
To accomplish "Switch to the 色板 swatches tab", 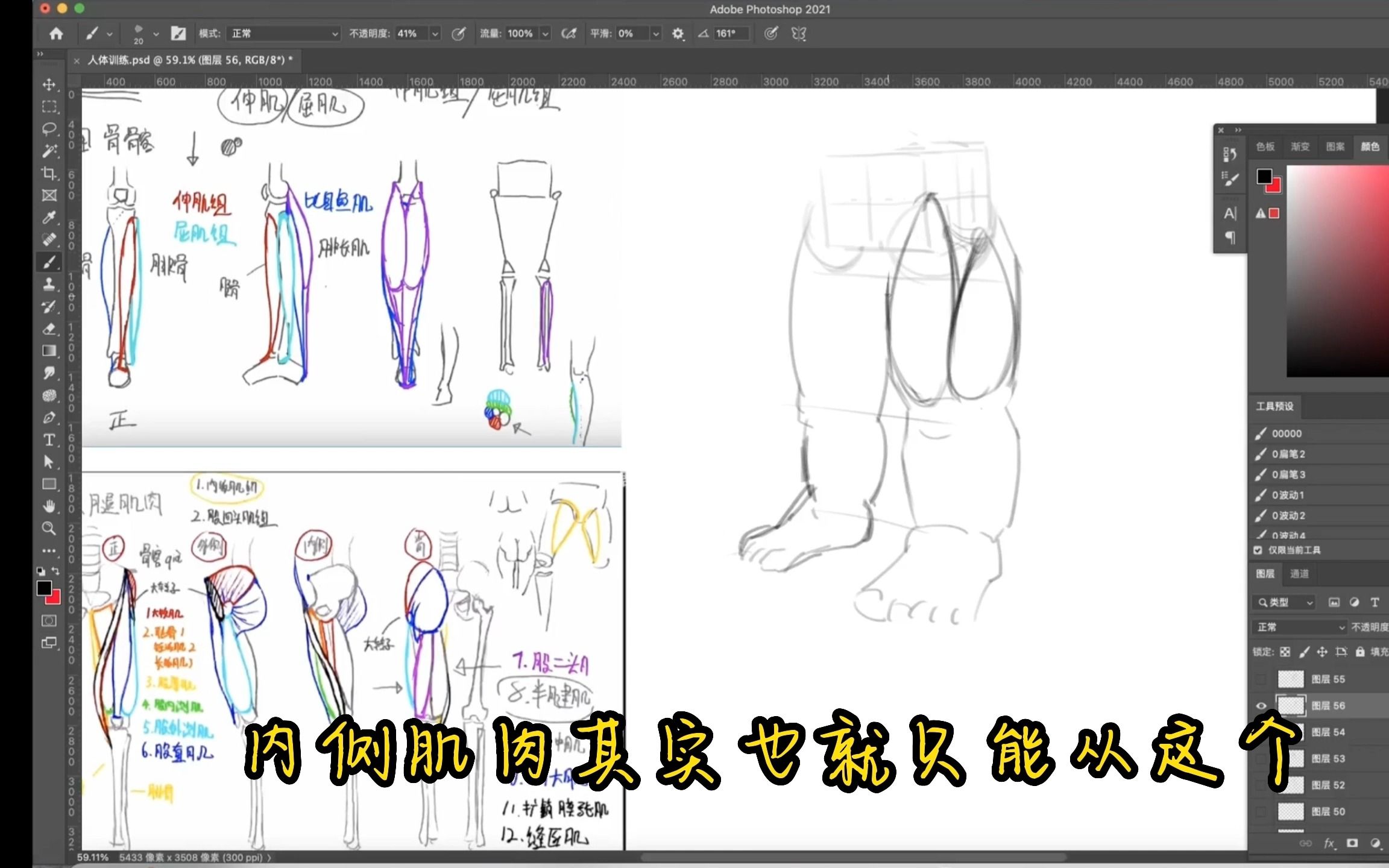I will 1265,146.
